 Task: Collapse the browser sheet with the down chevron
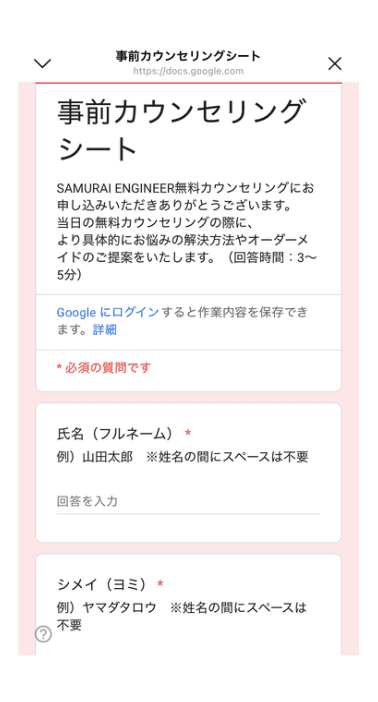tap(43, 64)
